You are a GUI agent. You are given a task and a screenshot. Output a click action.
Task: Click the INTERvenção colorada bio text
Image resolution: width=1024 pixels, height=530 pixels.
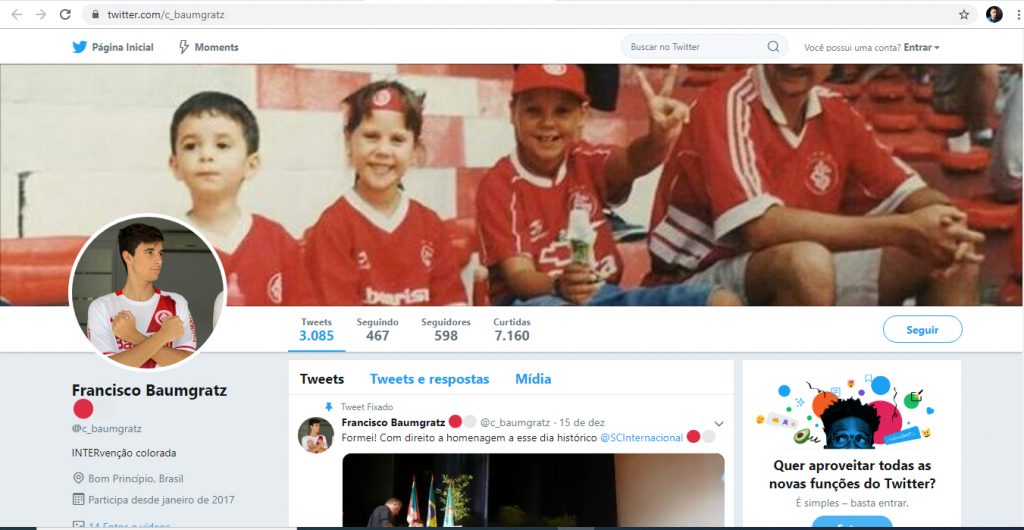click(124, 453)
